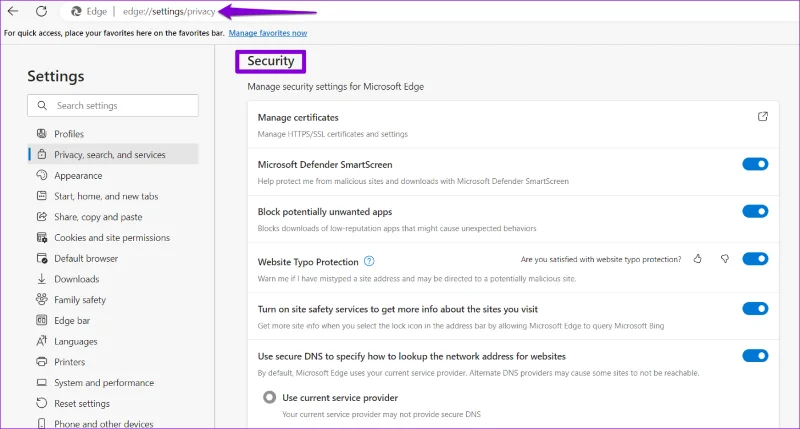
Task: Open Cookies and site permissions
Action: (x=113, y=237)
